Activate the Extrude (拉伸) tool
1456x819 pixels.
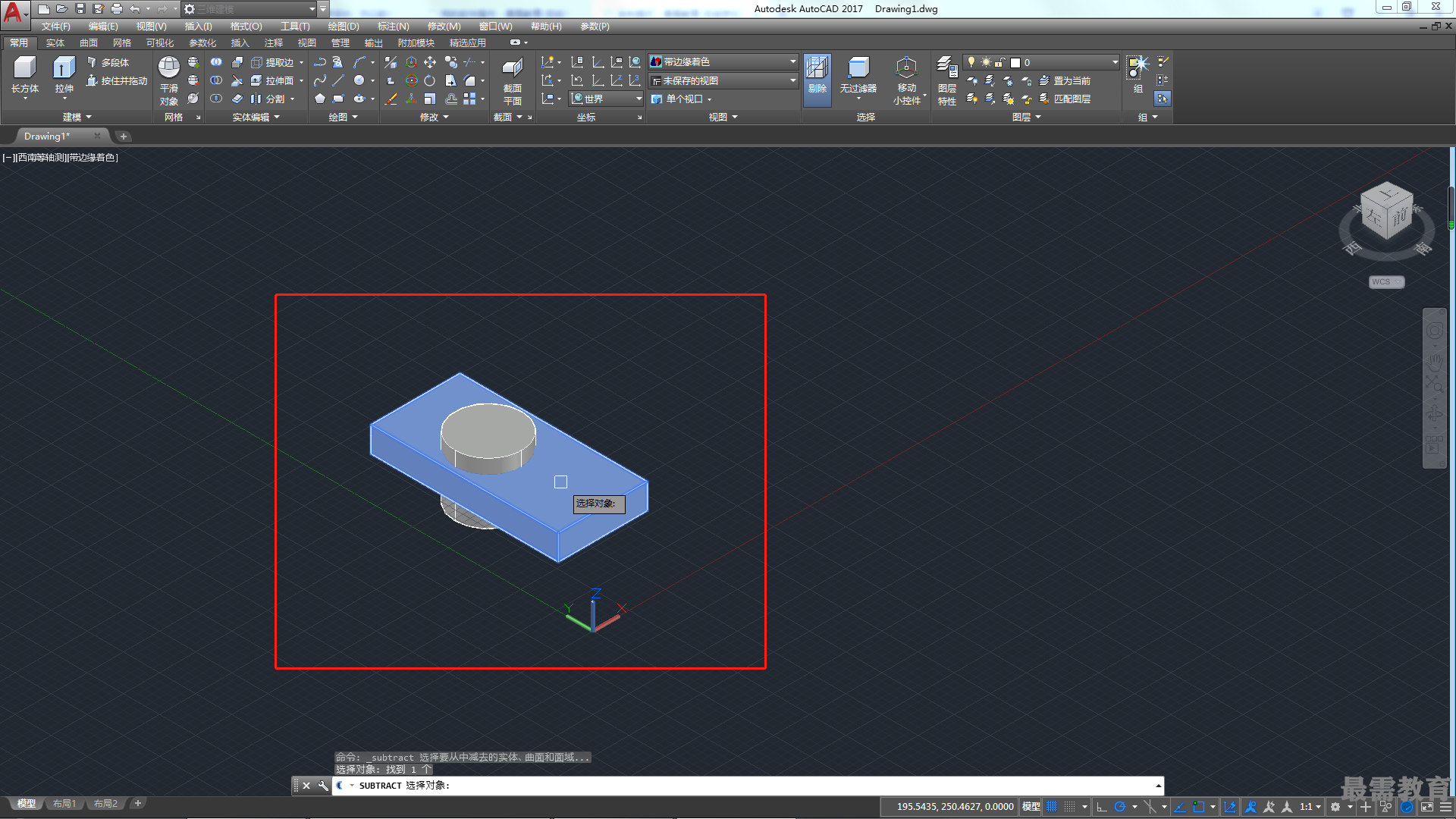(64, 76)
